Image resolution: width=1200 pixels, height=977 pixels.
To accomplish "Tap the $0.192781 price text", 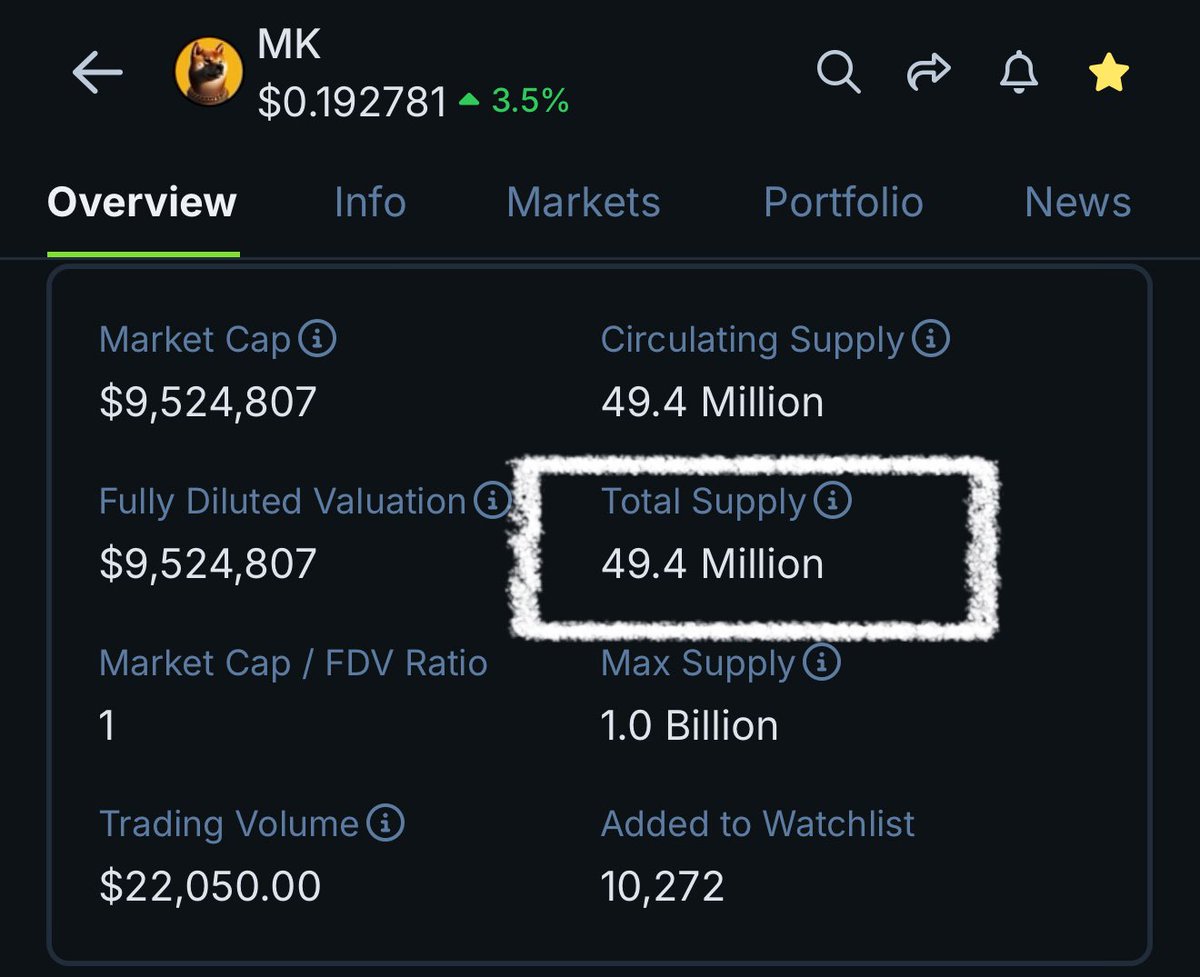I will tap(352, 101).
